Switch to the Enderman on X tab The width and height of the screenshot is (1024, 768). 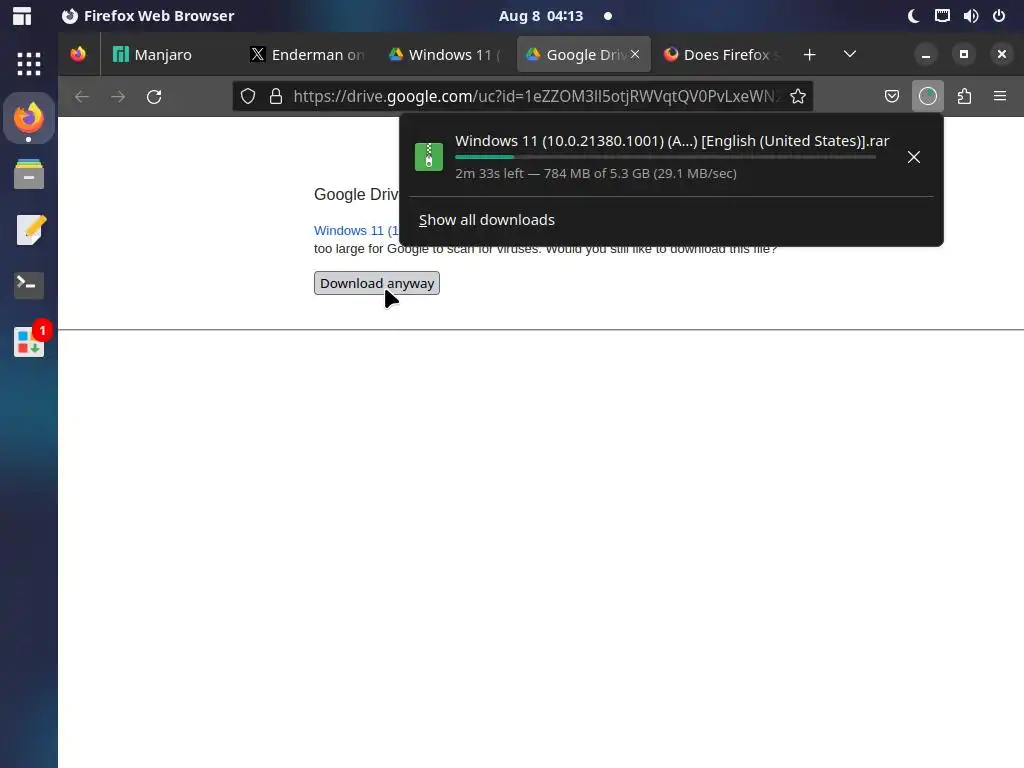click(307, 54)
